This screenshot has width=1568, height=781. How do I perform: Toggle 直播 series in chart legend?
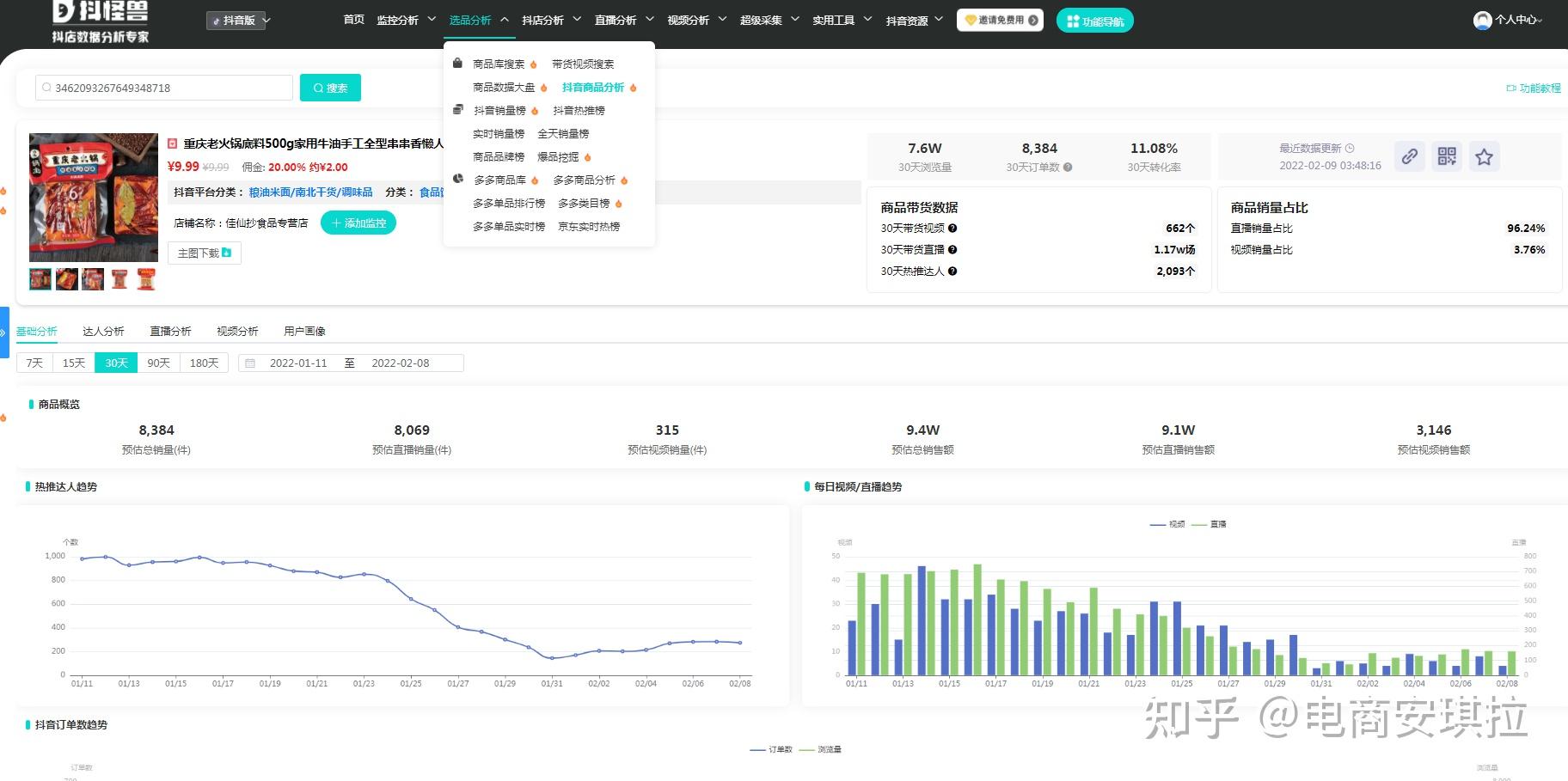coord(1209,524)
